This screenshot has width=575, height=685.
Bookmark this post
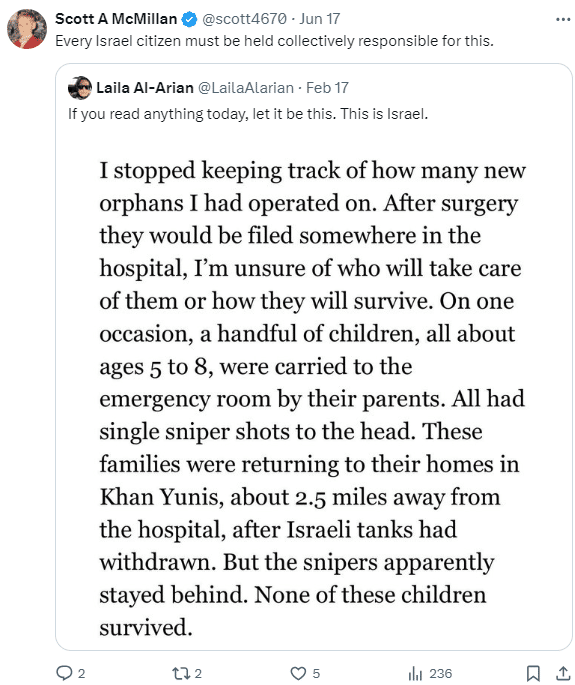tap(533, 673)
